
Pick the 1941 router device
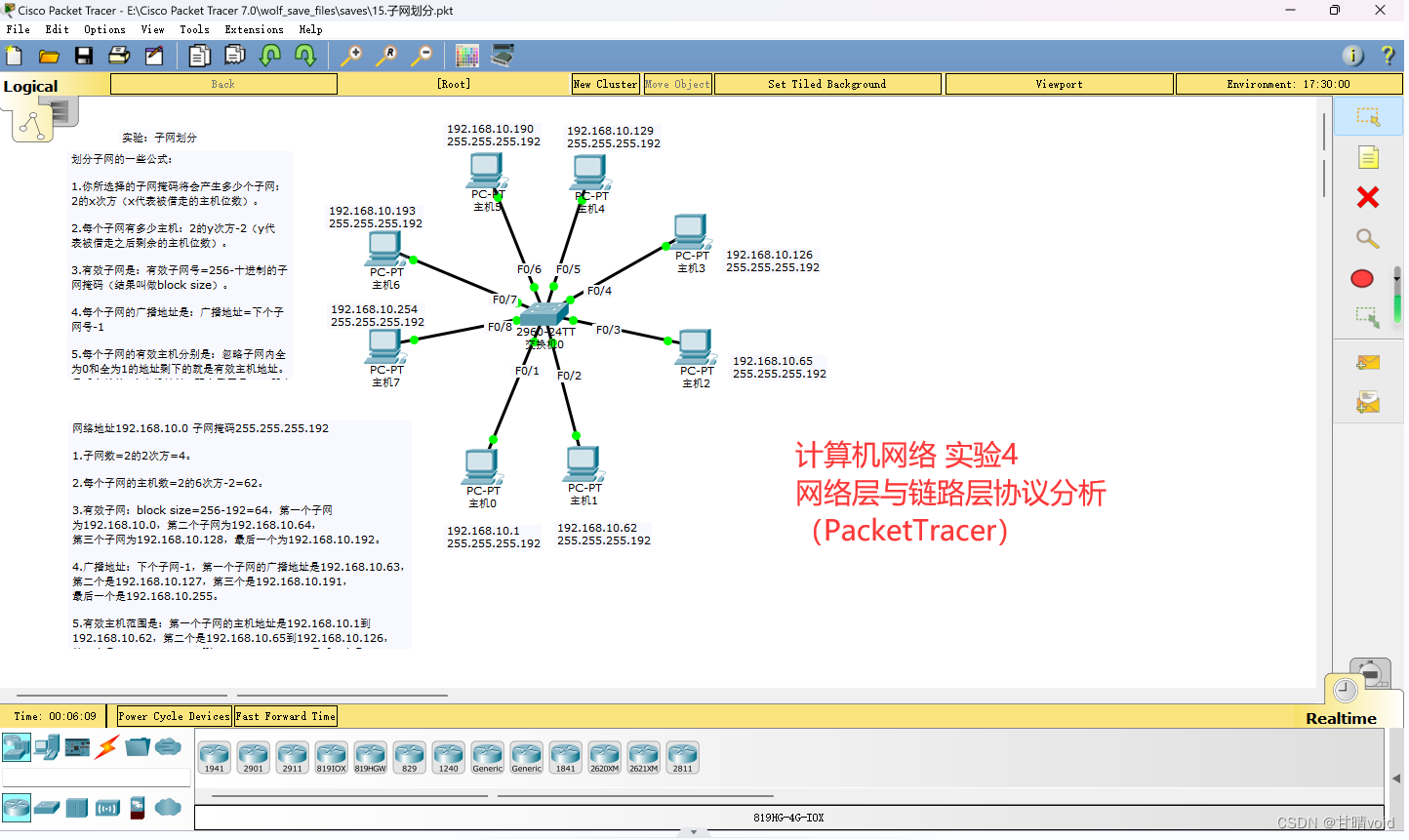214,758
